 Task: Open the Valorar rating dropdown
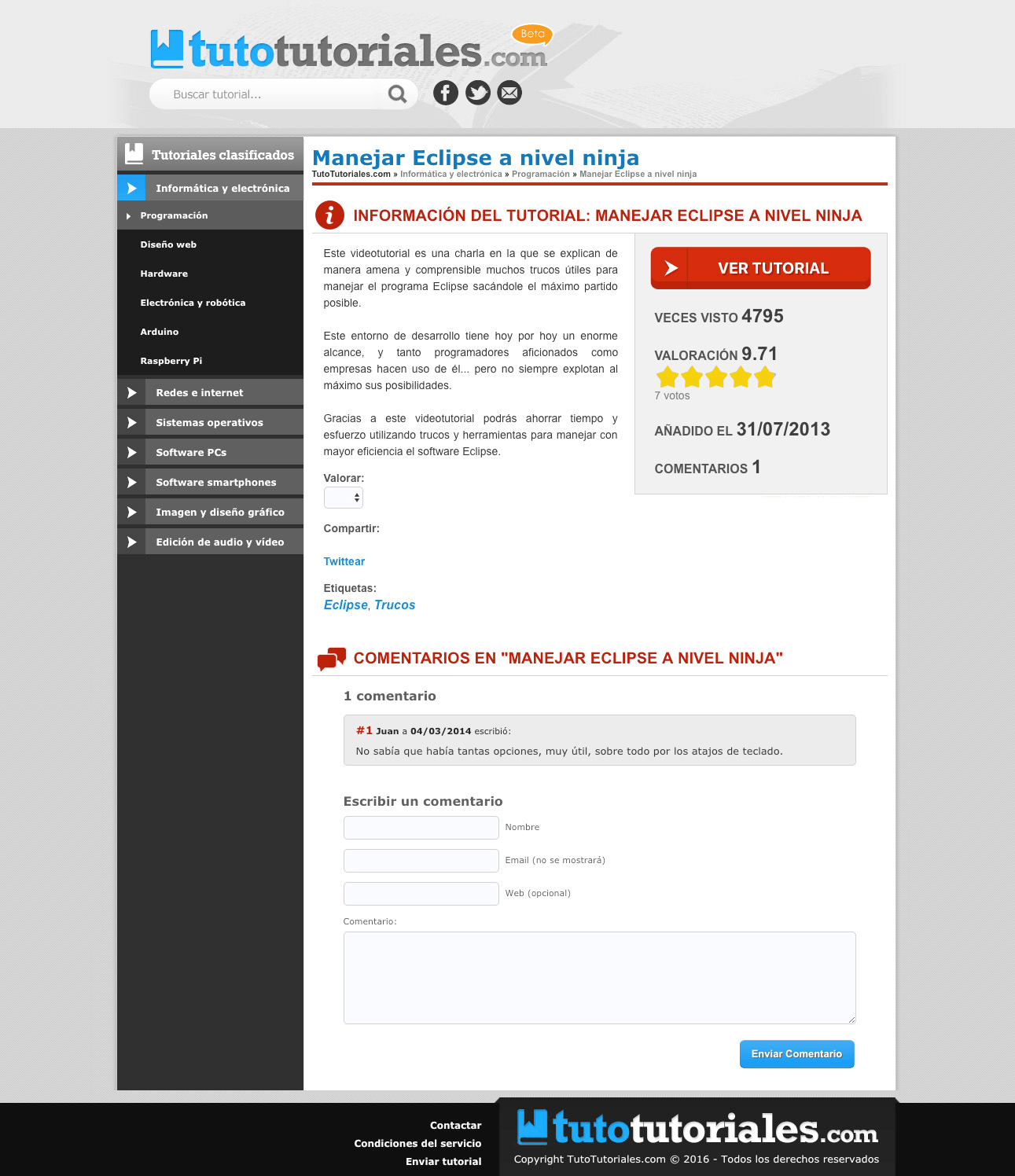click(x=344, y=498)
